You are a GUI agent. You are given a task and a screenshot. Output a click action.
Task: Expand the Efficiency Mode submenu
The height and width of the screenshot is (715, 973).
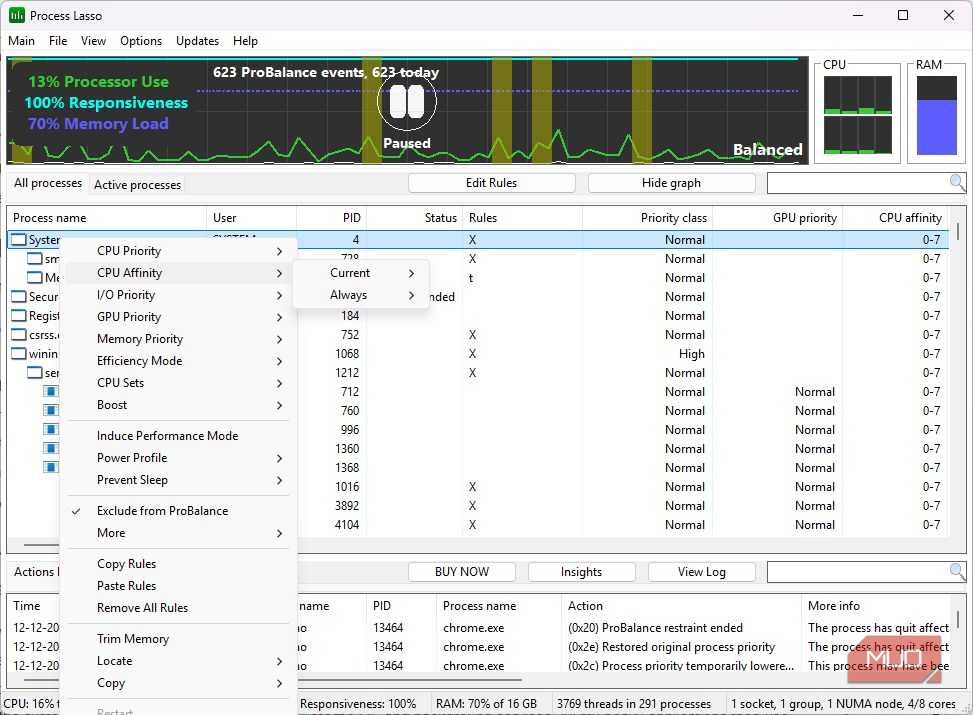[x=178, y=361]
